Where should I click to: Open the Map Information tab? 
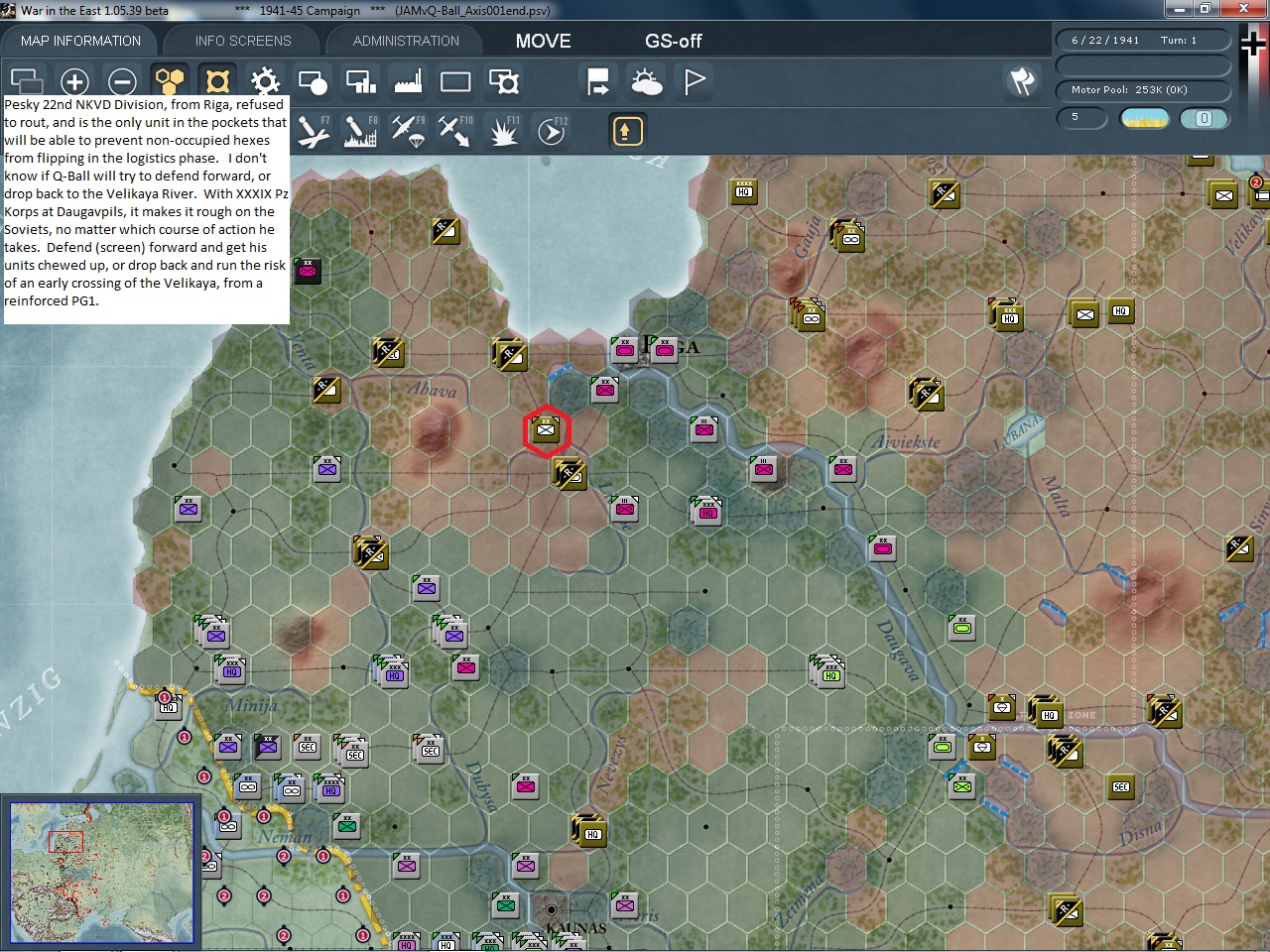click(80, 41)
